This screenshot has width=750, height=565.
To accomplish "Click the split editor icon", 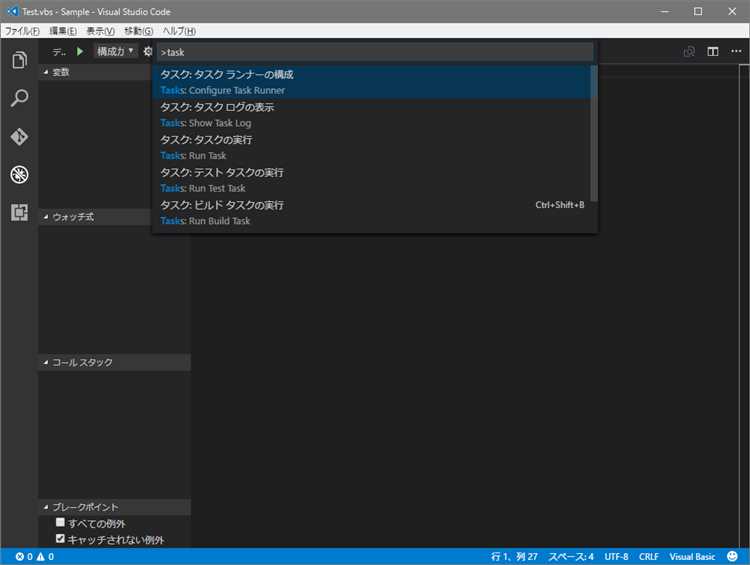I will (713, 51).
